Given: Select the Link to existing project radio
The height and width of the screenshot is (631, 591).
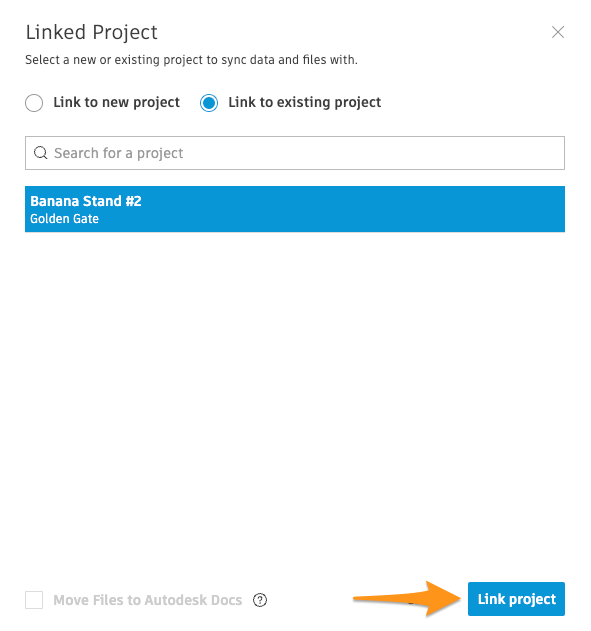Looking at the screenshot, I should pos(209,103).
